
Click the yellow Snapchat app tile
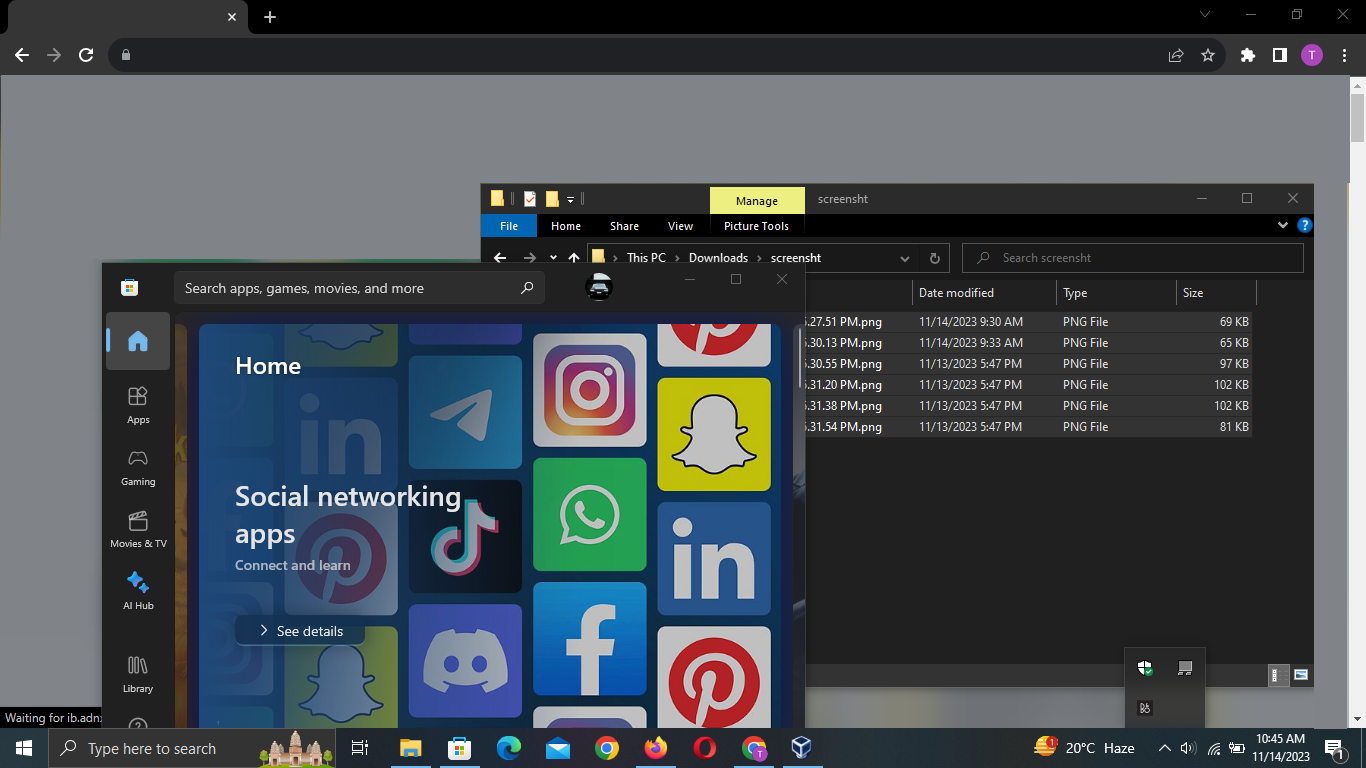(714, 434)
